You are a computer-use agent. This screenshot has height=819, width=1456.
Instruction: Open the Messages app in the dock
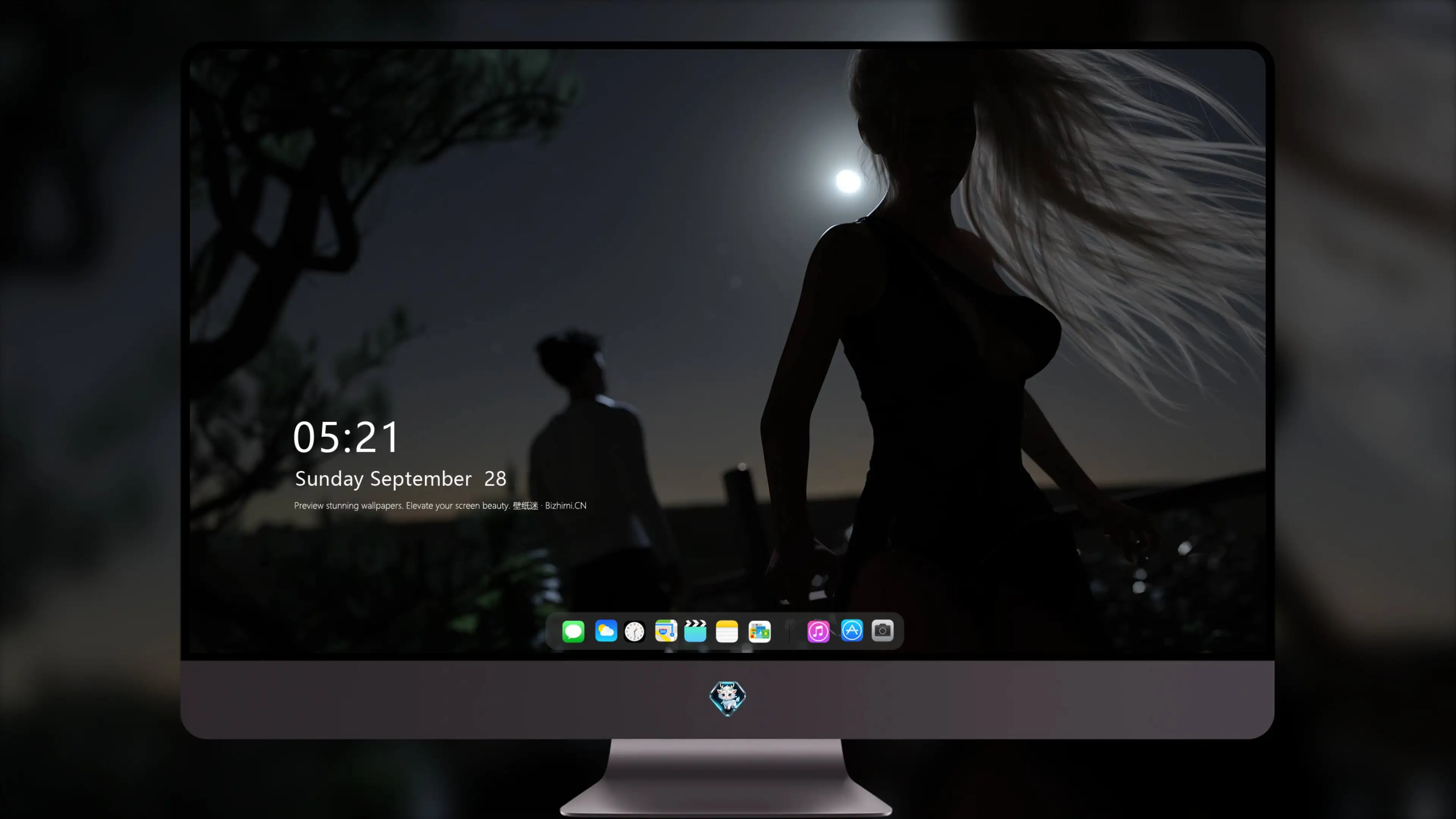tap(573, 631)
